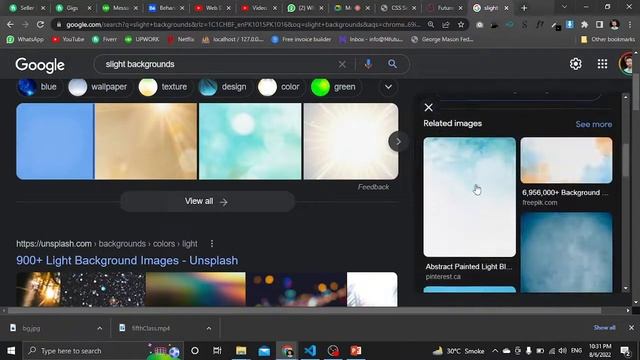640x360 pixels.
Task: Click the share page icon in address bar
Action: tap(446, 24)
